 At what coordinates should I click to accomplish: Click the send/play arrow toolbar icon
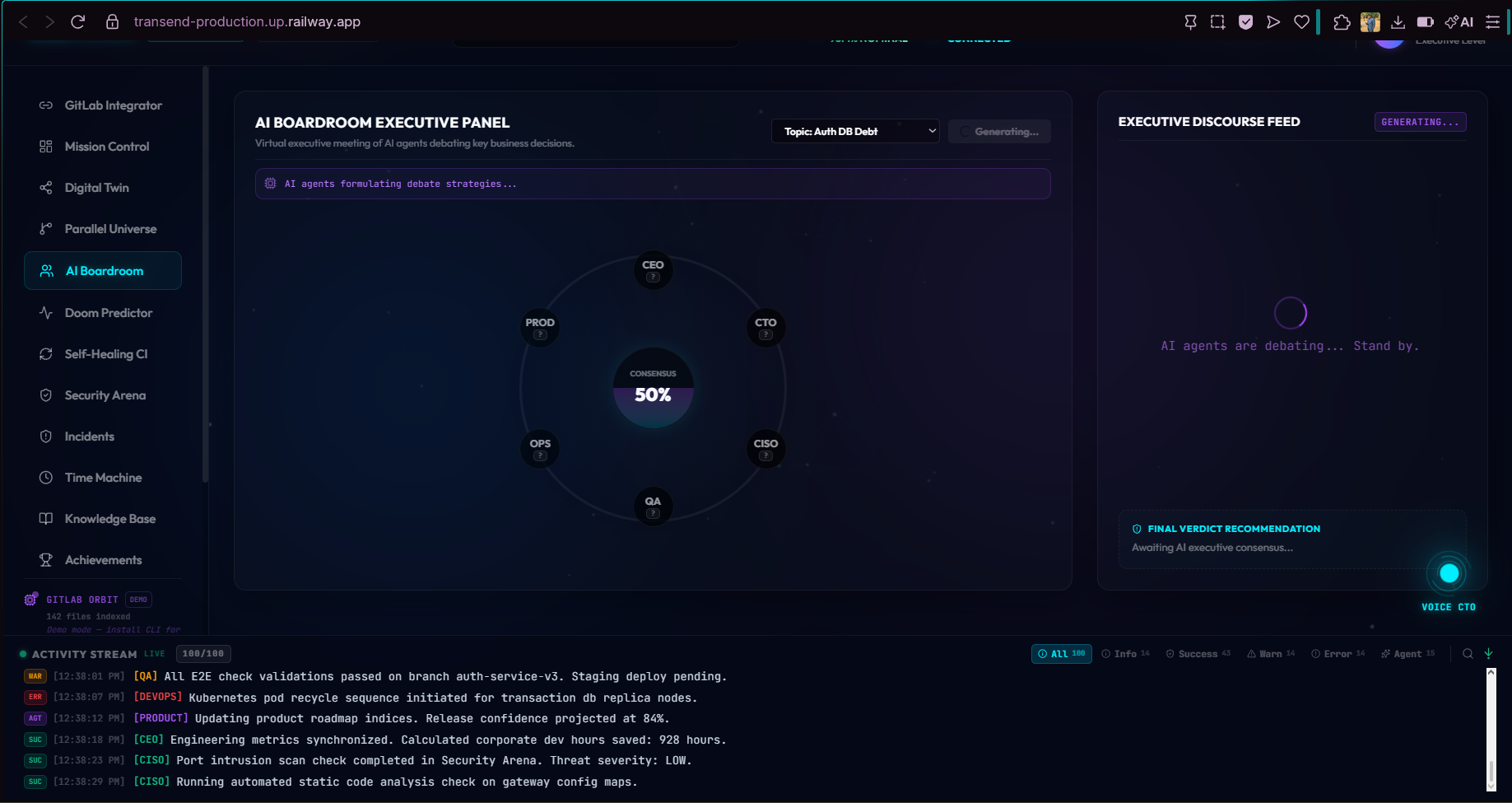[1273, 22]
